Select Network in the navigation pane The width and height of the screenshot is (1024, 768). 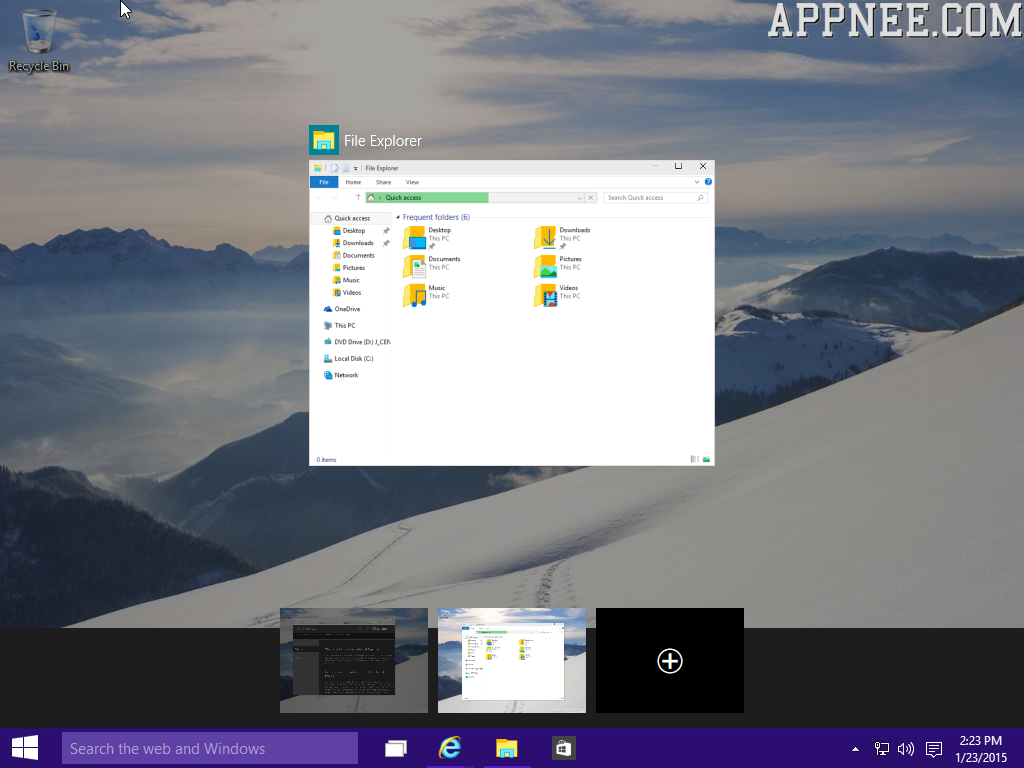point(346,375)
